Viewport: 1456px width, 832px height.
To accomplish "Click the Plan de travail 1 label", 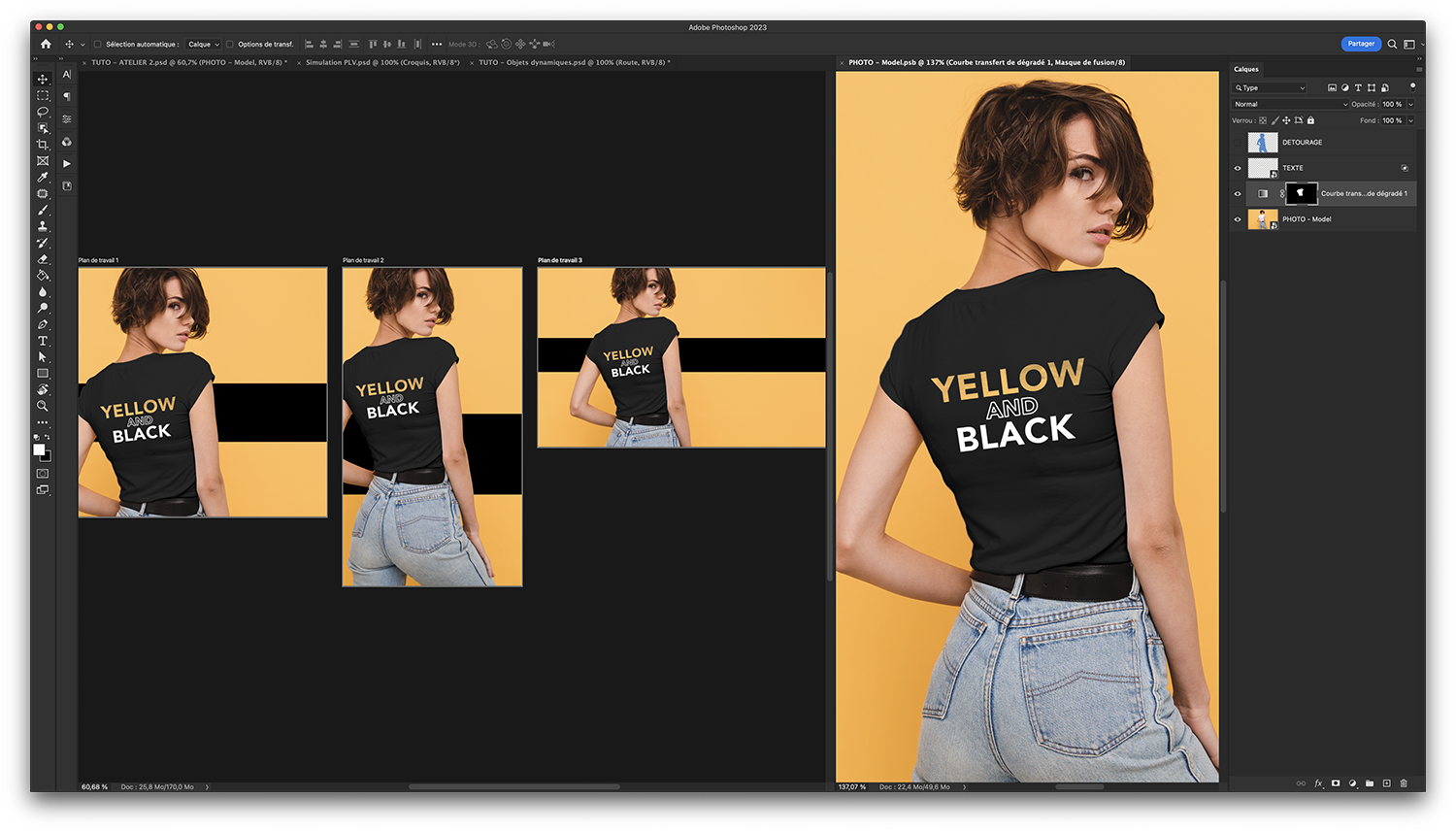I will (98, 260).
